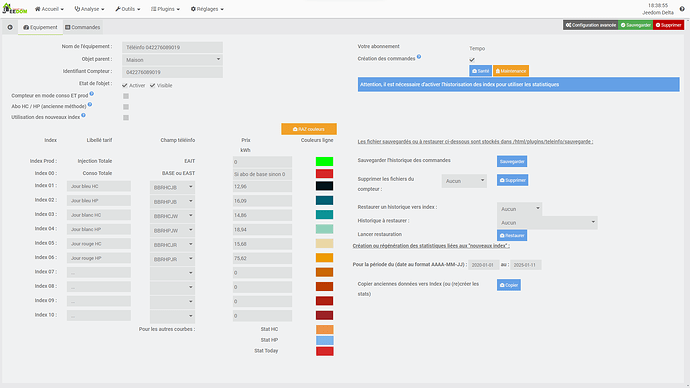Toggle the Visible checkbox
This screenshot has width=690, height=388.
tap(152, 85)
